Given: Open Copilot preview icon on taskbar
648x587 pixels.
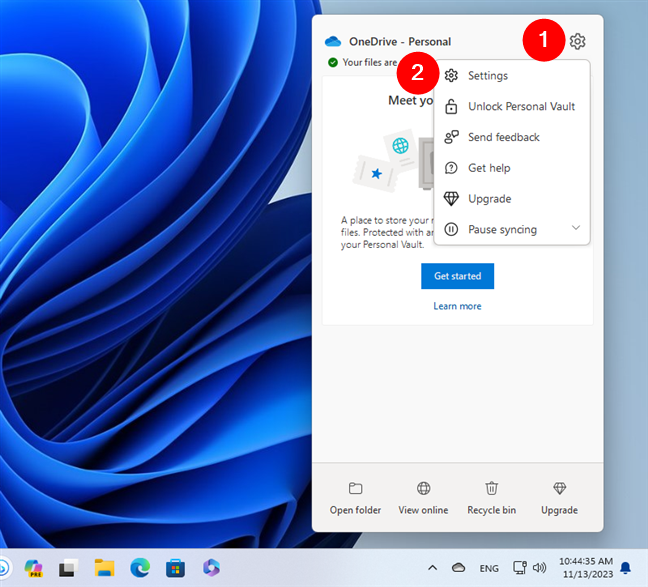Looking at the screenshot, I should [x=33, y=568].
